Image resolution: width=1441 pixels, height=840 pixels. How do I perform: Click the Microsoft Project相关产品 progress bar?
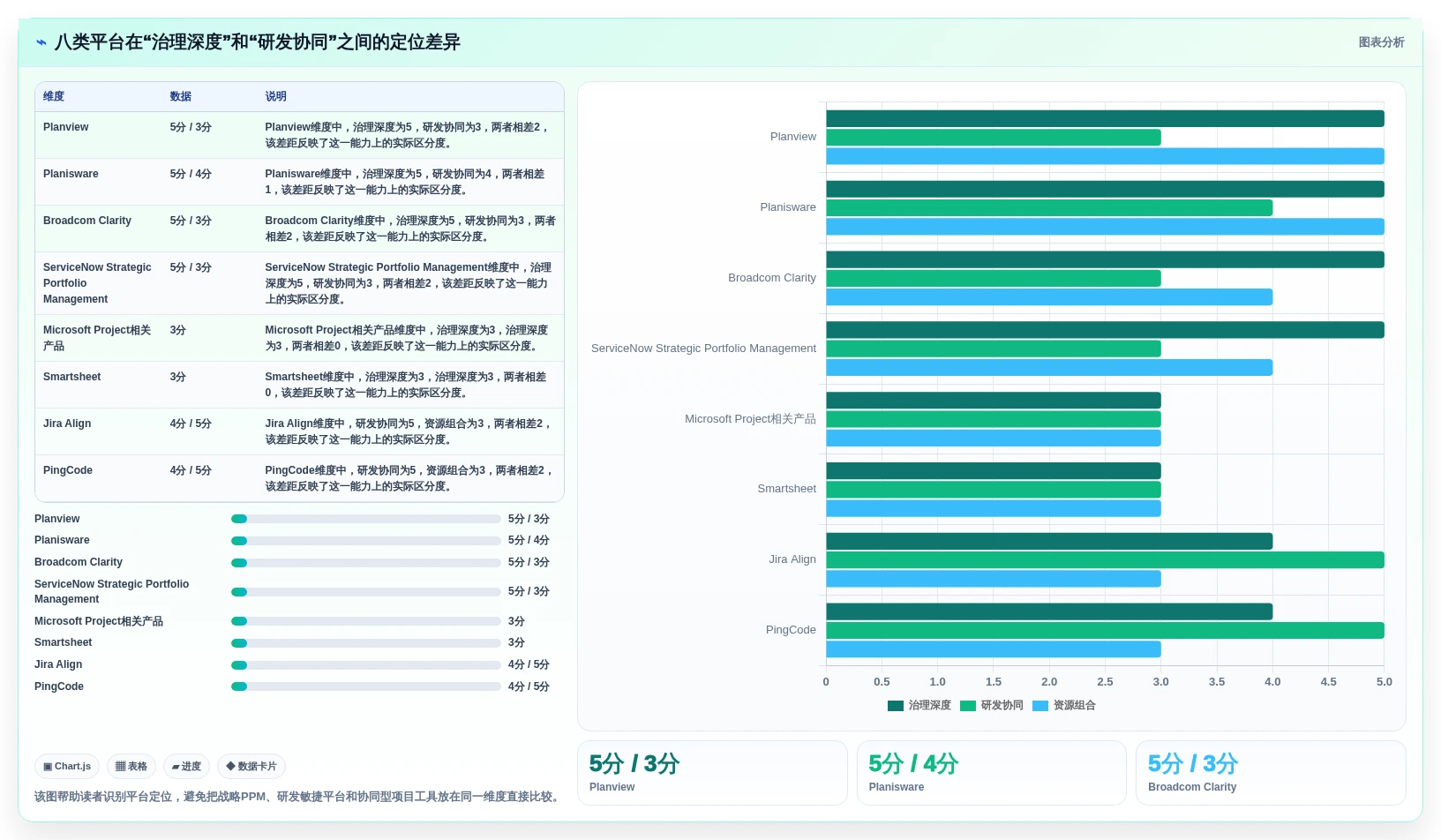point(366,621)
